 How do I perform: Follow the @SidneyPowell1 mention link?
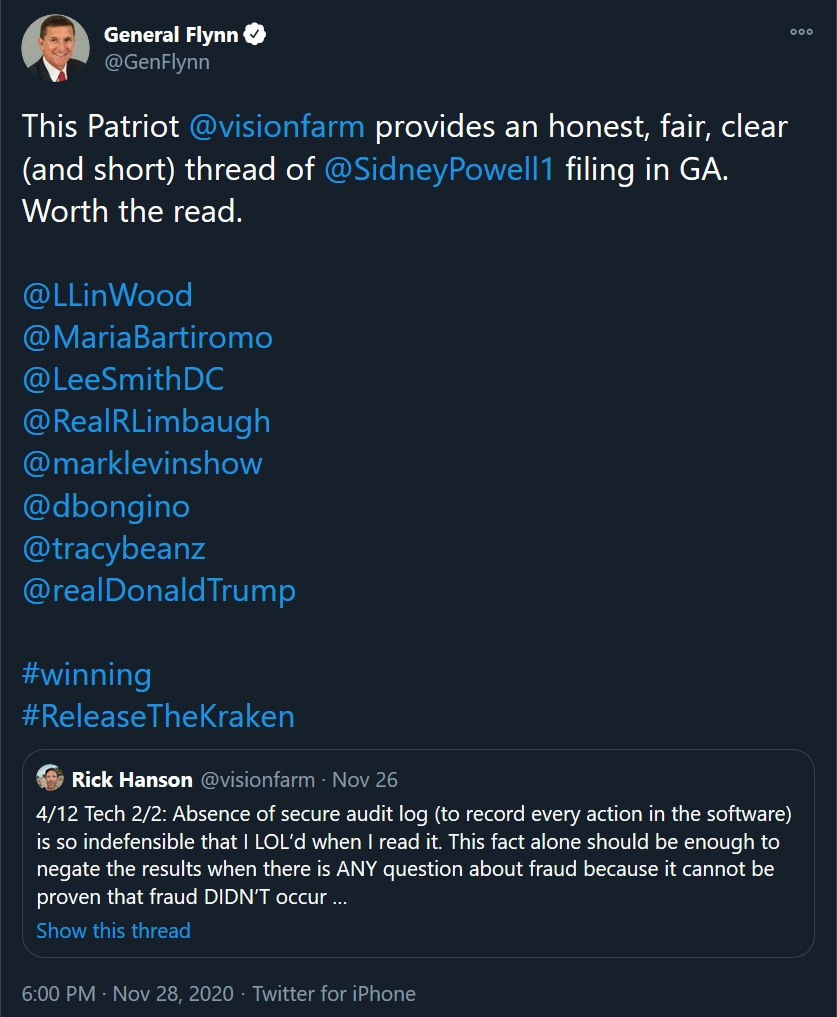(440, 169)
